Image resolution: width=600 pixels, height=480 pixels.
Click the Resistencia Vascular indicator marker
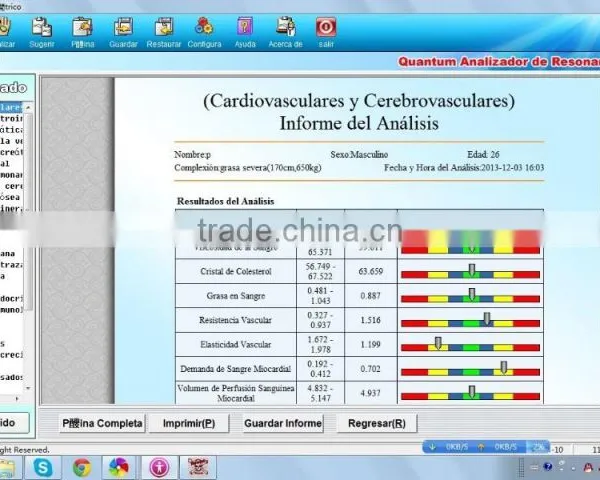tap(487, 319)
